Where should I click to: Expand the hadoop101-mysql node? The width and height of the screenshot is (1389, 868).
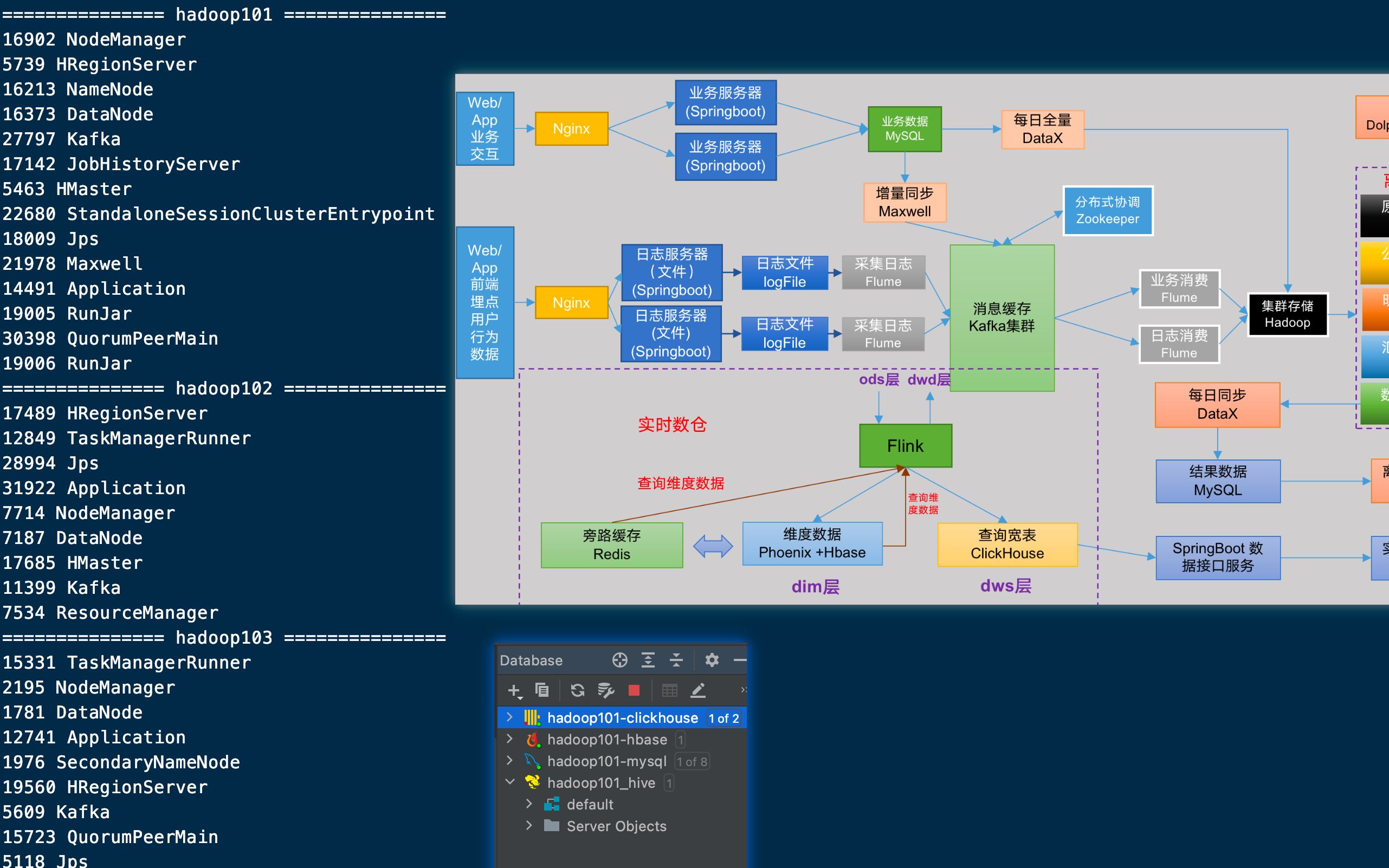click(x=509, y=761)
